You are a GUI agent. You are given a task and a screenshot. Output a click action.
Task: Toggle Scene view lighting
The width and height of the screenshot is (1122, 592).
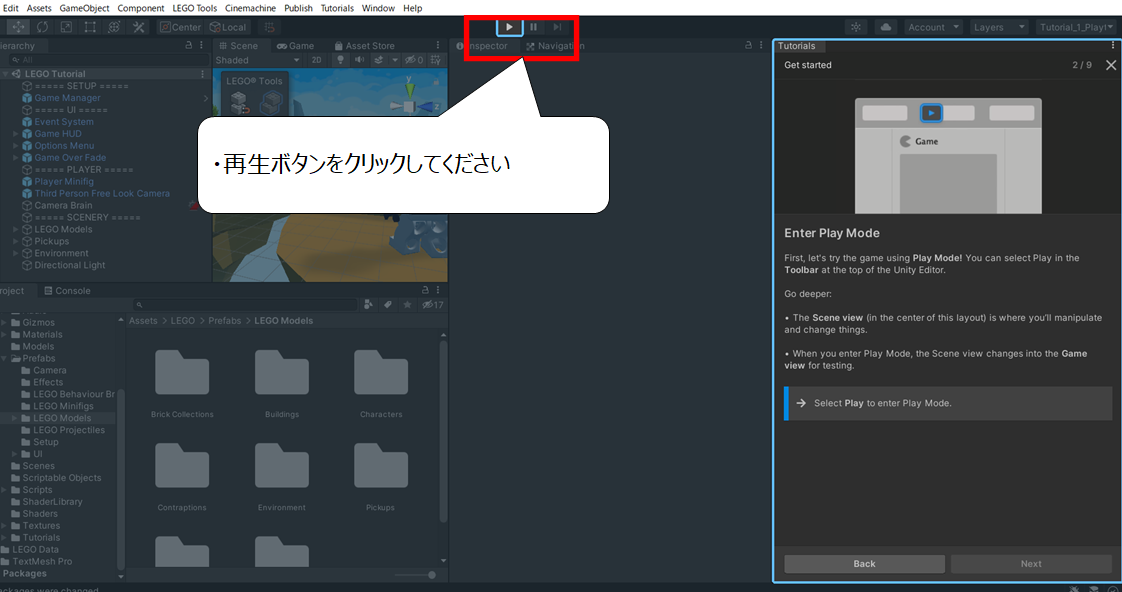click(341, 60)
